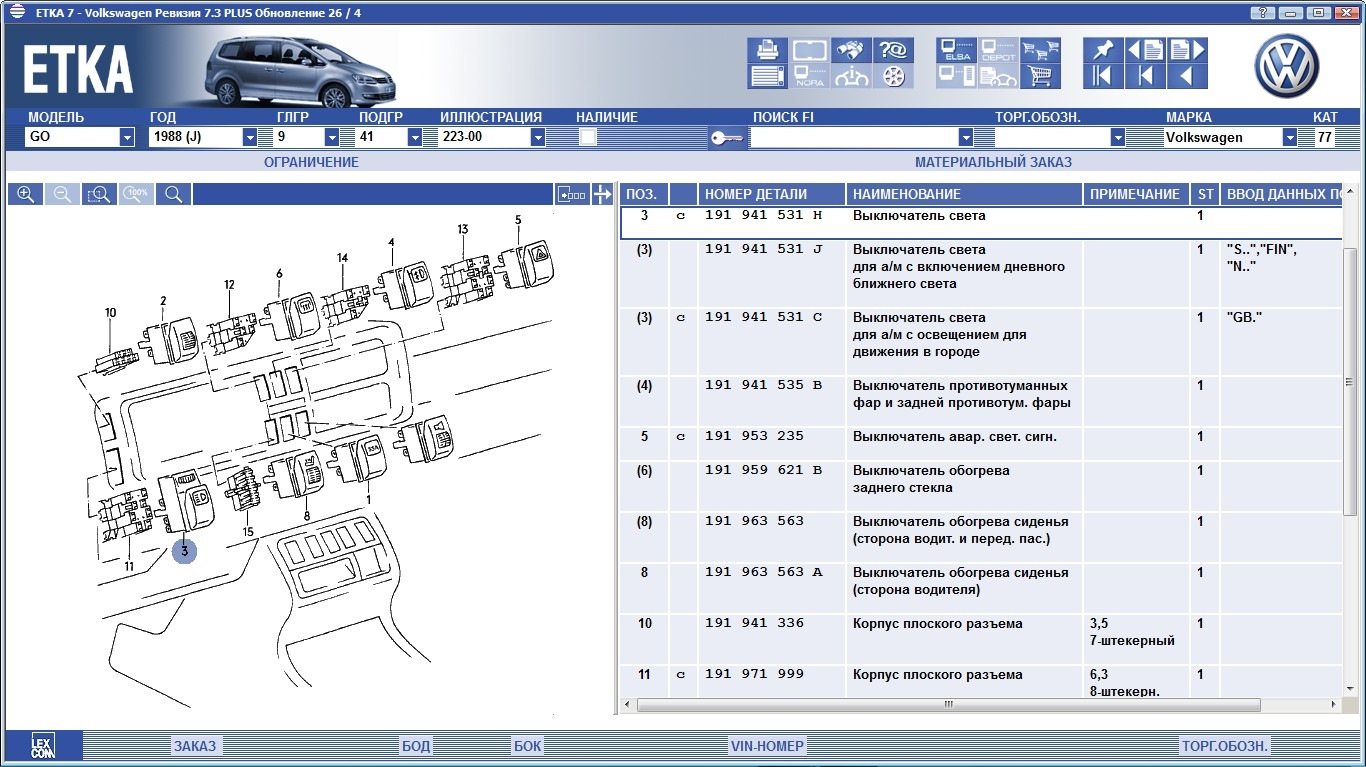The image size is (1366, 767).
Task: Click the pushpin bookmark icon
Action: [x=1103, y=50]
